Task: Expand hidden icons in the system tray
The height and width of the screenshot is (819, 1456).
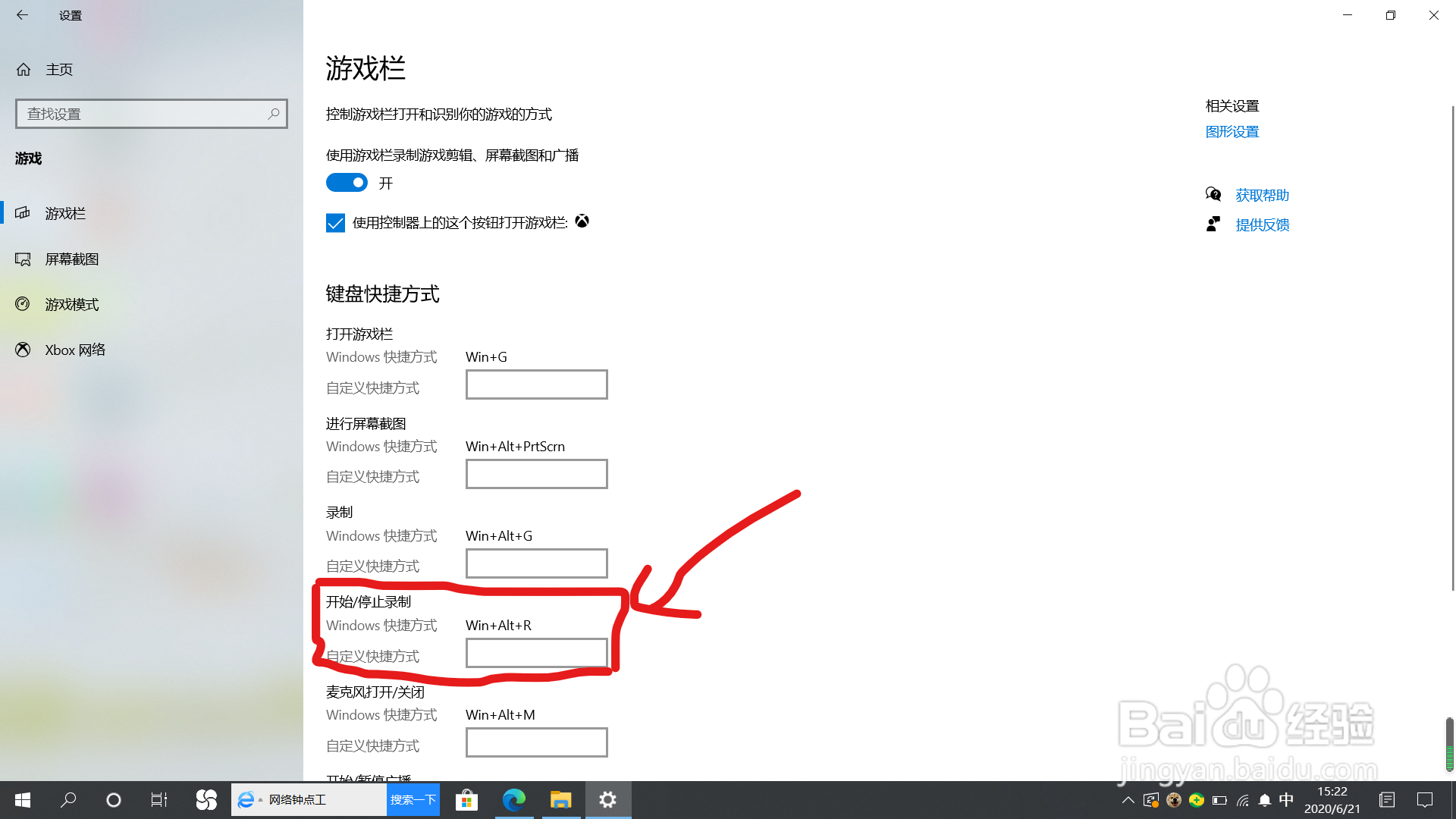Action: (x=1128, y=799)
